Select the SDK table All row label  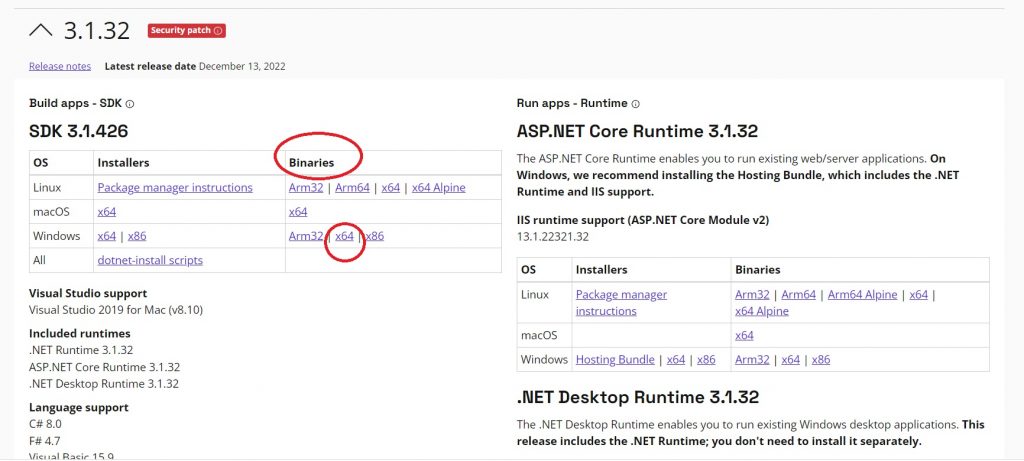(39, 260)
